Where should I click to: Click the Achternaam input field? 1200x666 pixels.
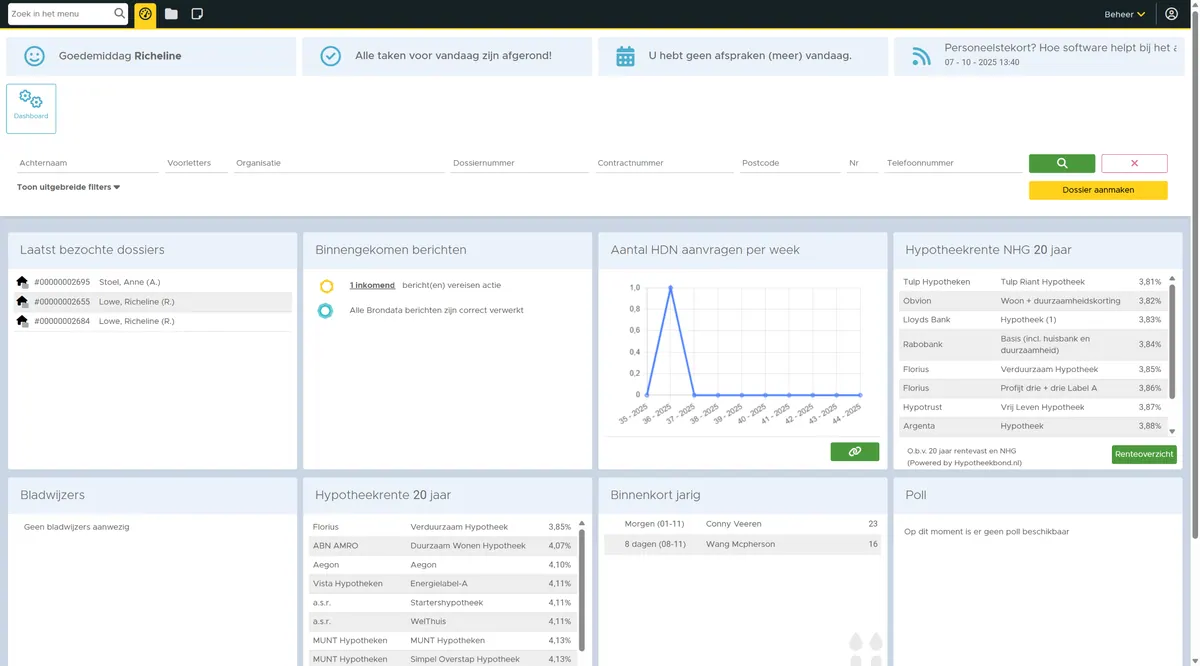click(x=88, y=163)
